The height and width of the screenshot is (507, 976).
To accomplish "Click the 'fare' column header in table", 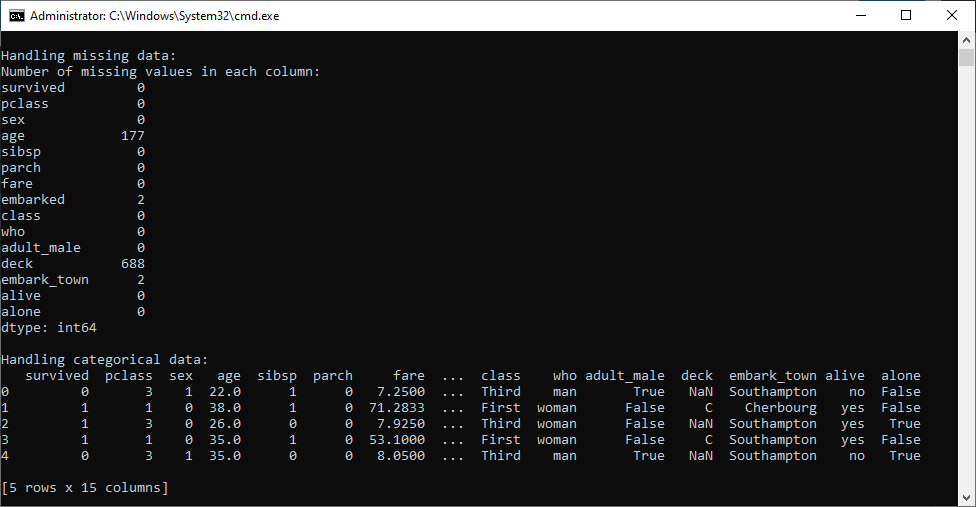I will click(409, 376).
